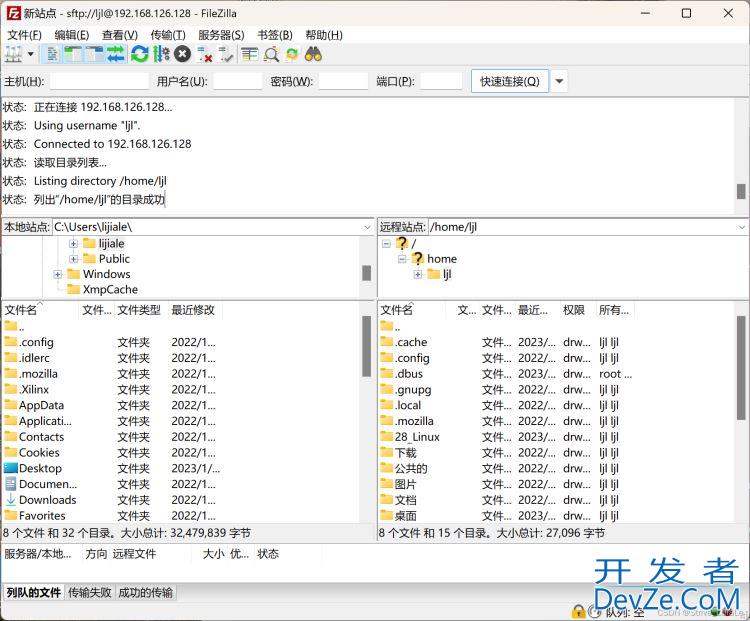Screen dimensions: 750x621
Task: Switch to 成功的传输 tab
Action: coord(145,592)
